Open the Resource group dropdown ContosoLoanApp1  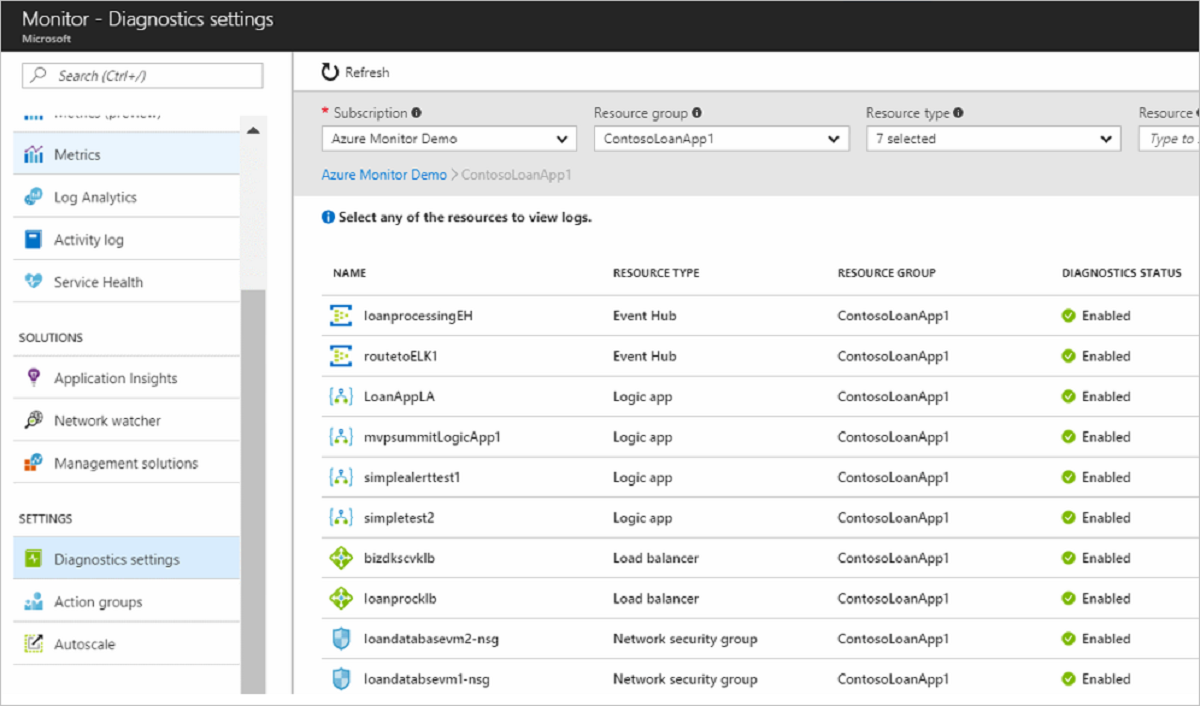721,139
